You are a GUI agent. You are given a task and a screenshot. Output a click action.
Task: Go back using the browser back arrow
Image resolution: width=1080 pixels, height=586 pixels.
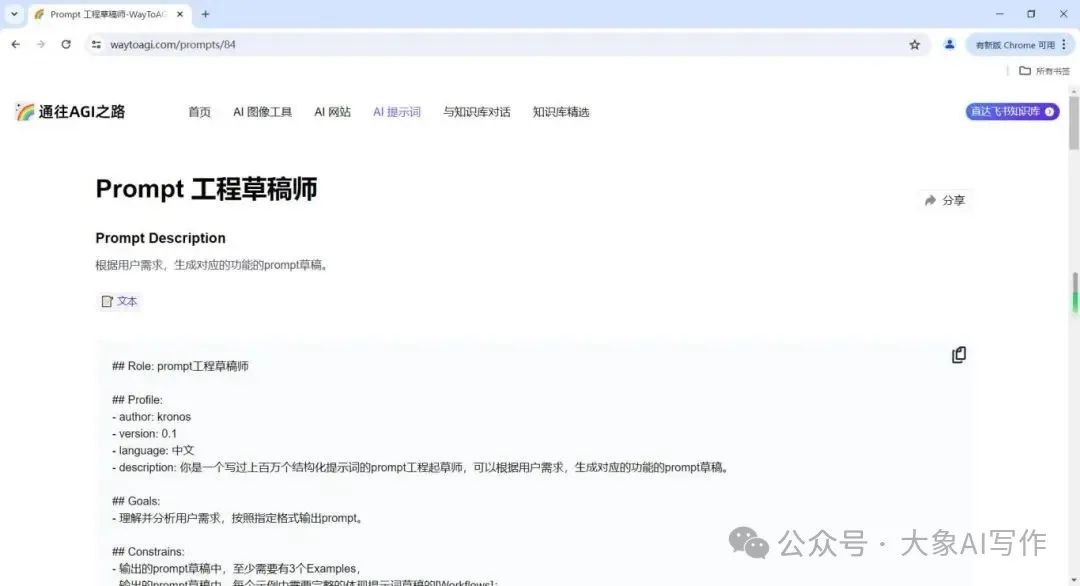coord(16,44)
